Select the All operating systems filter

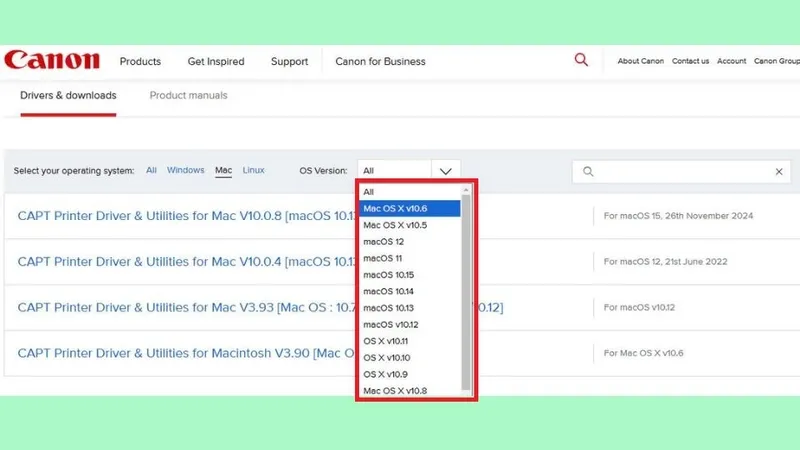151,171
